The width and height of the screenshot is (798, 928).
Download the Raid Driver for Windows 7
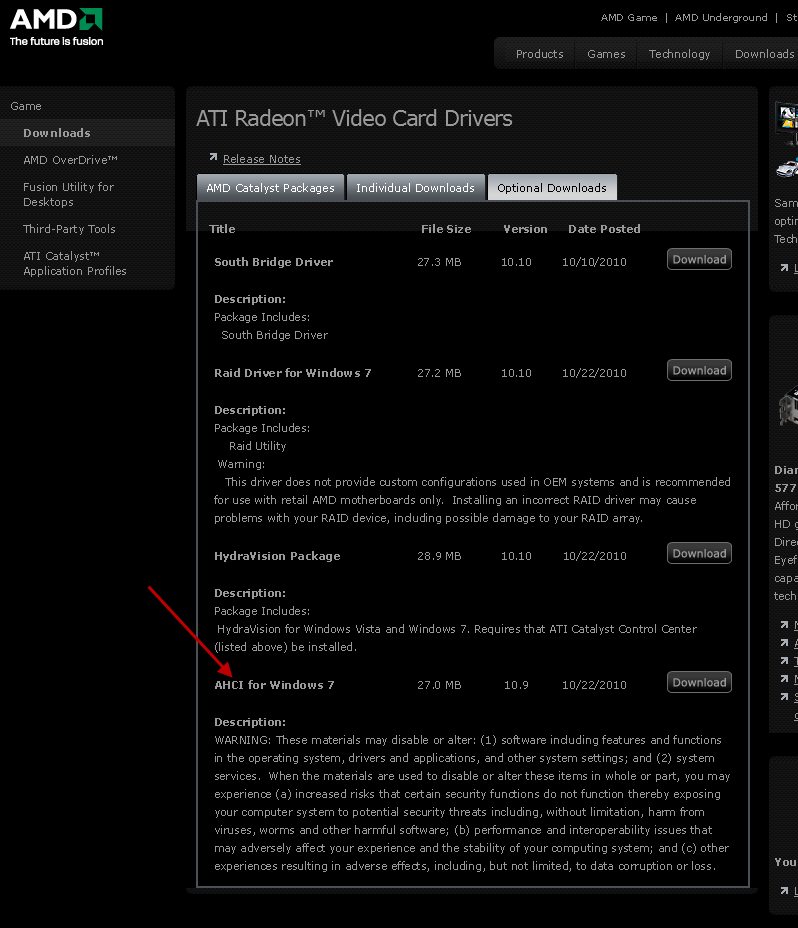click(699, 370)
